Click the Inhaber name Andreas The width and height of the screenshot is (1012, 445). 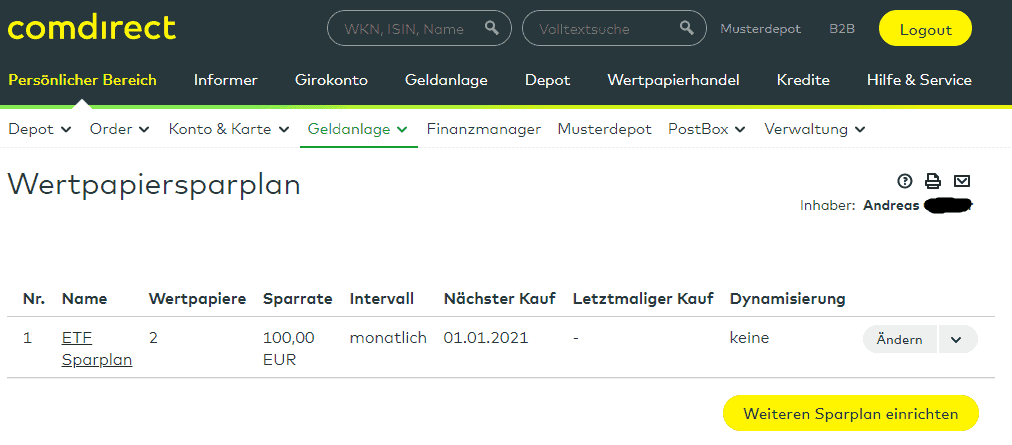[891, 206]
